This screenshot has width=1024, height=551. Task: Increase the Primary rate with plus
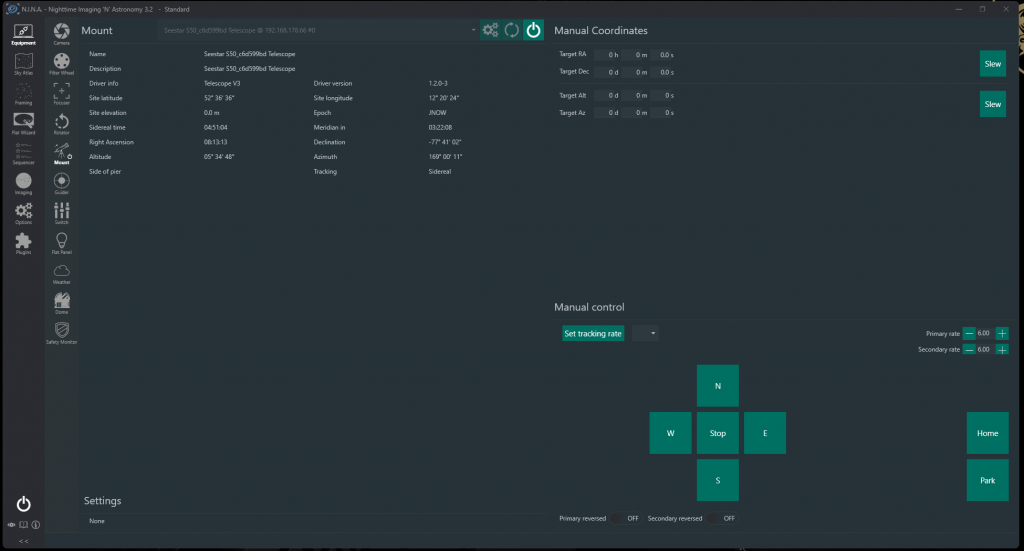[x=1002, y=333]
